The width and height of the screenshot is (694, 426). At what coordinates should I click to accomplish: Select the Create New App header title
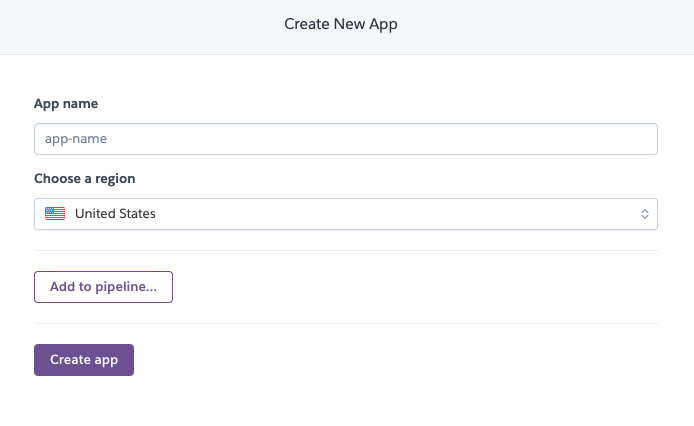pyautogui.click(x=341, y=24)
